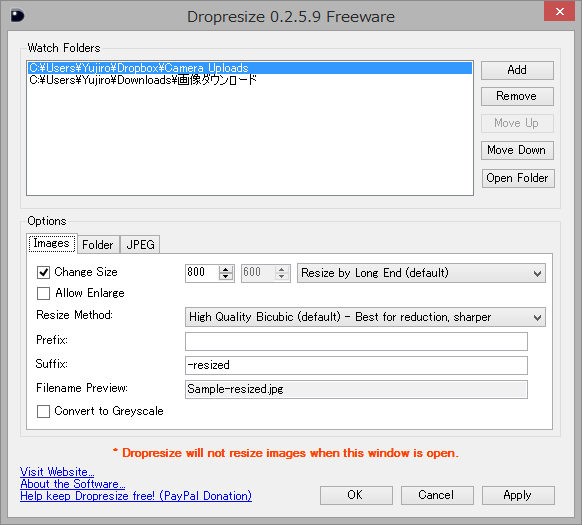582x525 pixels.
Task: Select the Dropbox Camera Uploads folder entry
Action: tap(250, 68)
